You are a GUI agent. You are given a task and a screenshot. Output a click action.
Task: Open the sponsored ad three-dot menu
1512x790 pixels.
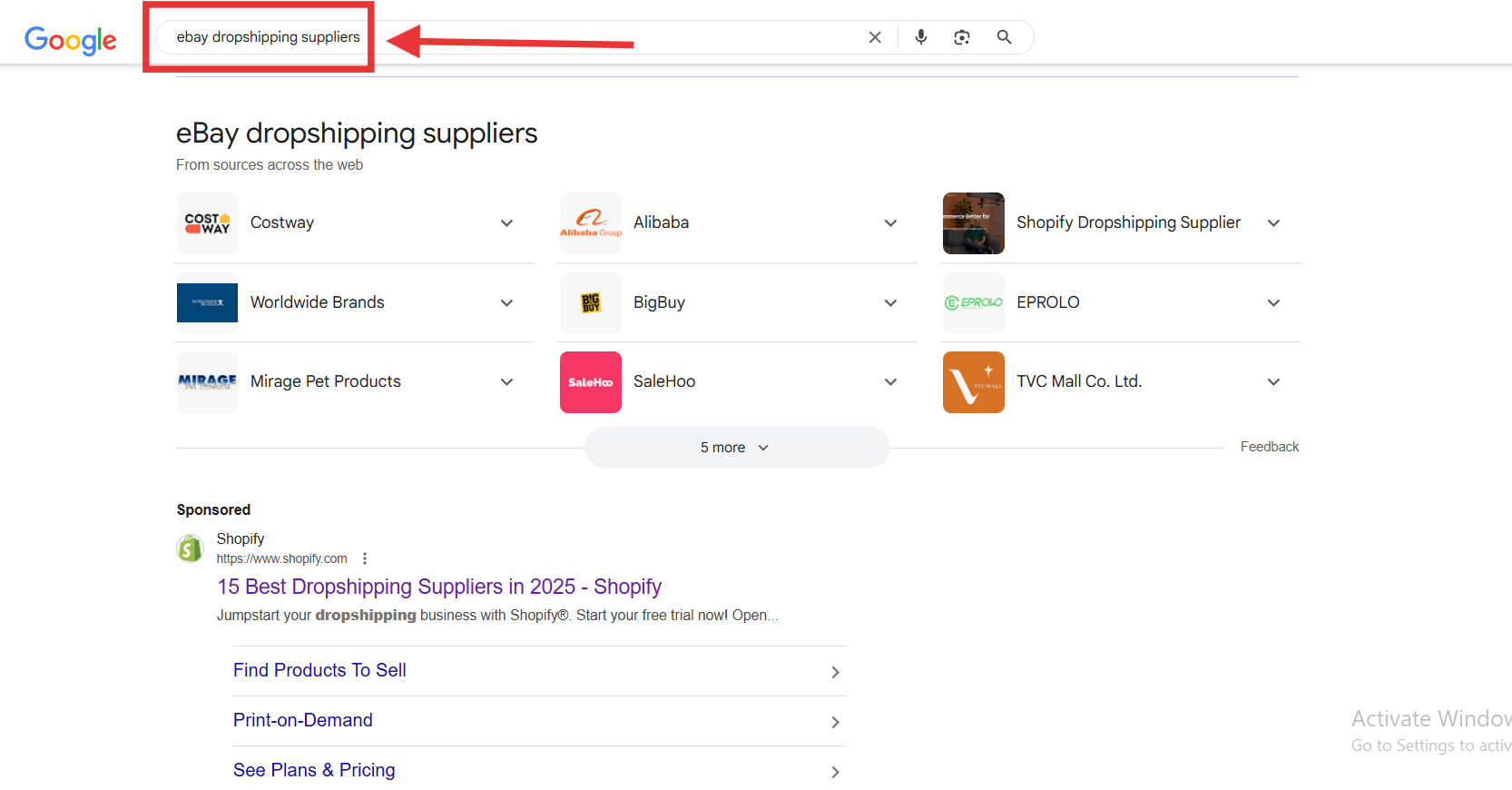(x=365, y=558)
